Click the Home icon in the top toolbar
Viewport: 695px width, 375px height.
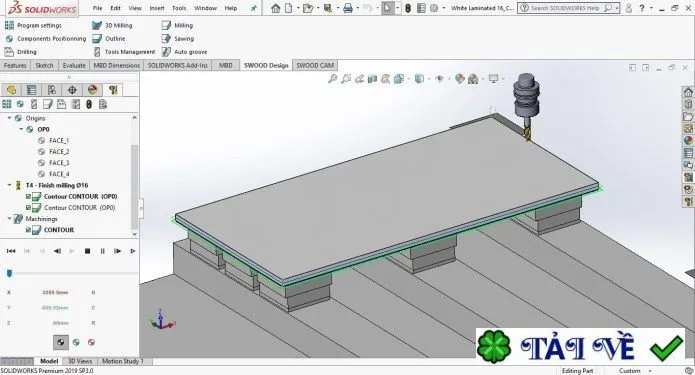276,8
